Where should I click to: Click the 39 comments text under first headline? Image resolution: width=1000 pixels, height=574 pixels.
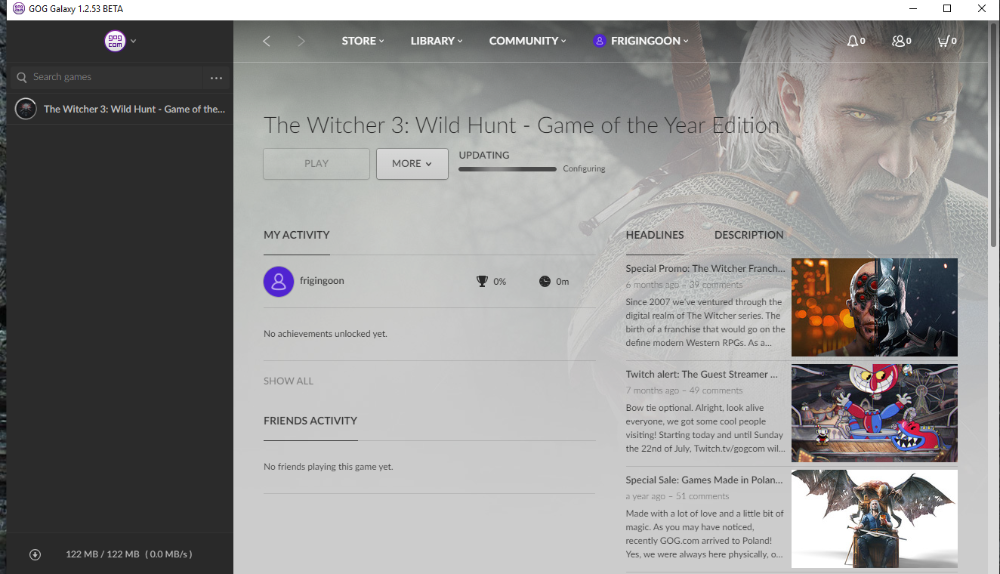point(716,284)
